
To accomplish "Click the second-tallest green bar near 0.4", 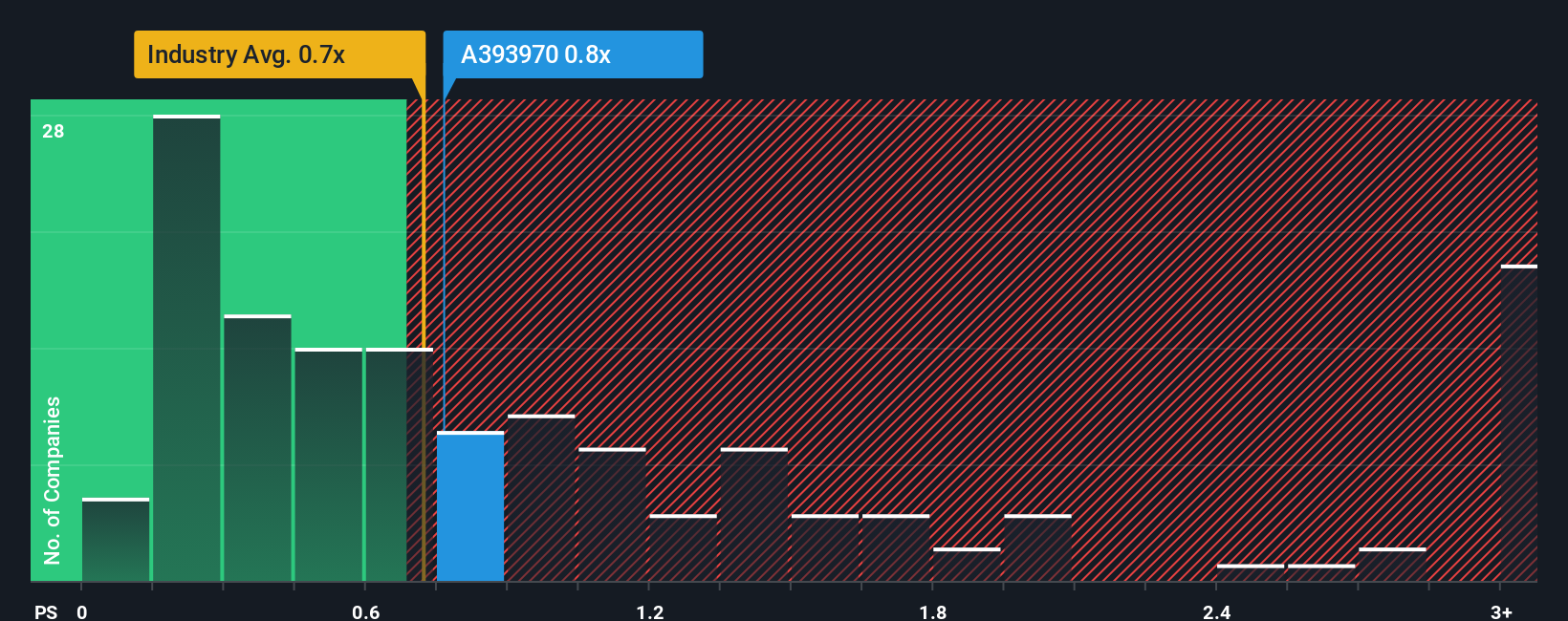I will point(257,448).
